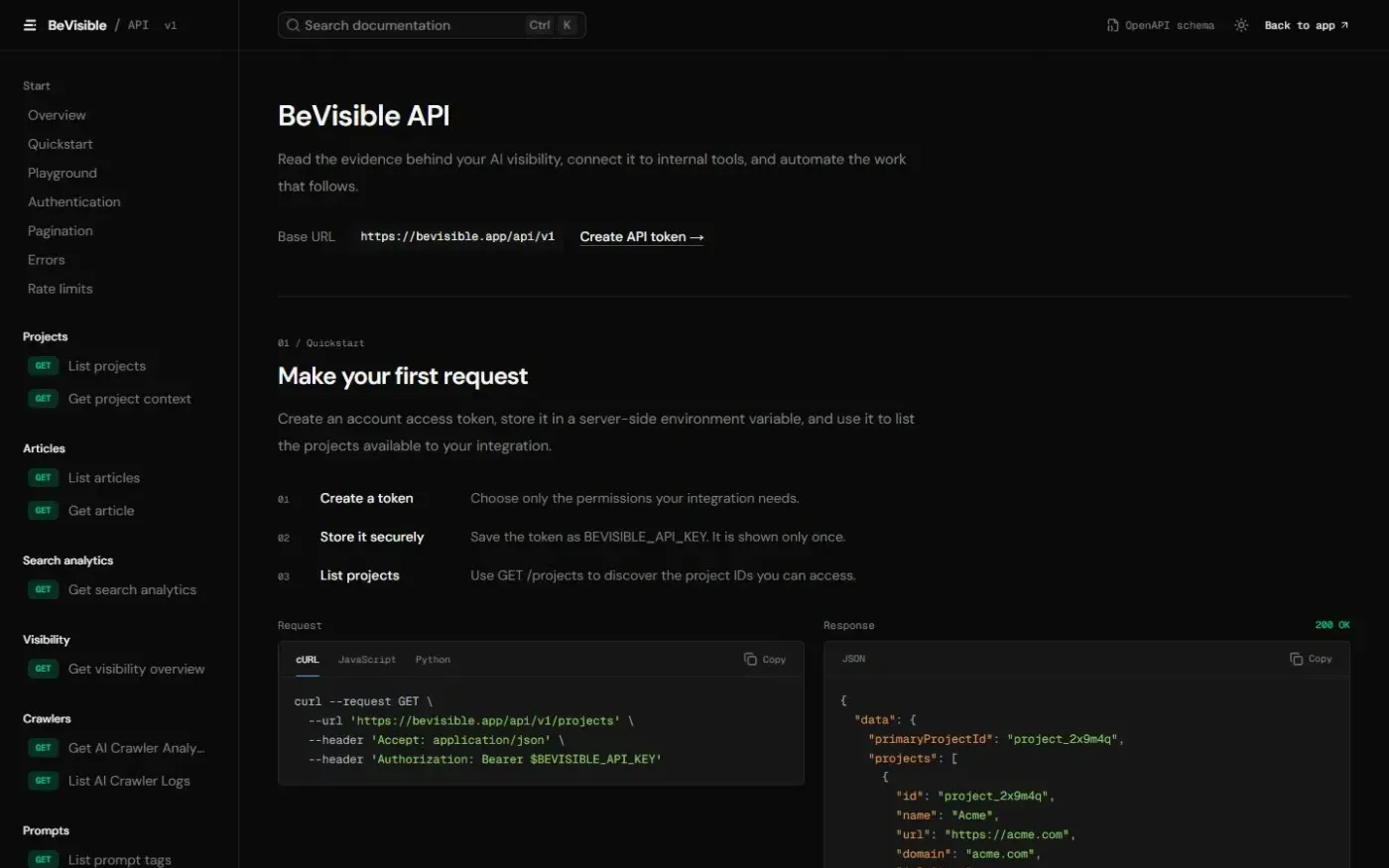Click the GET badge beside List articles
Viewport: 1389px width, 868px height.
(43, 478)
